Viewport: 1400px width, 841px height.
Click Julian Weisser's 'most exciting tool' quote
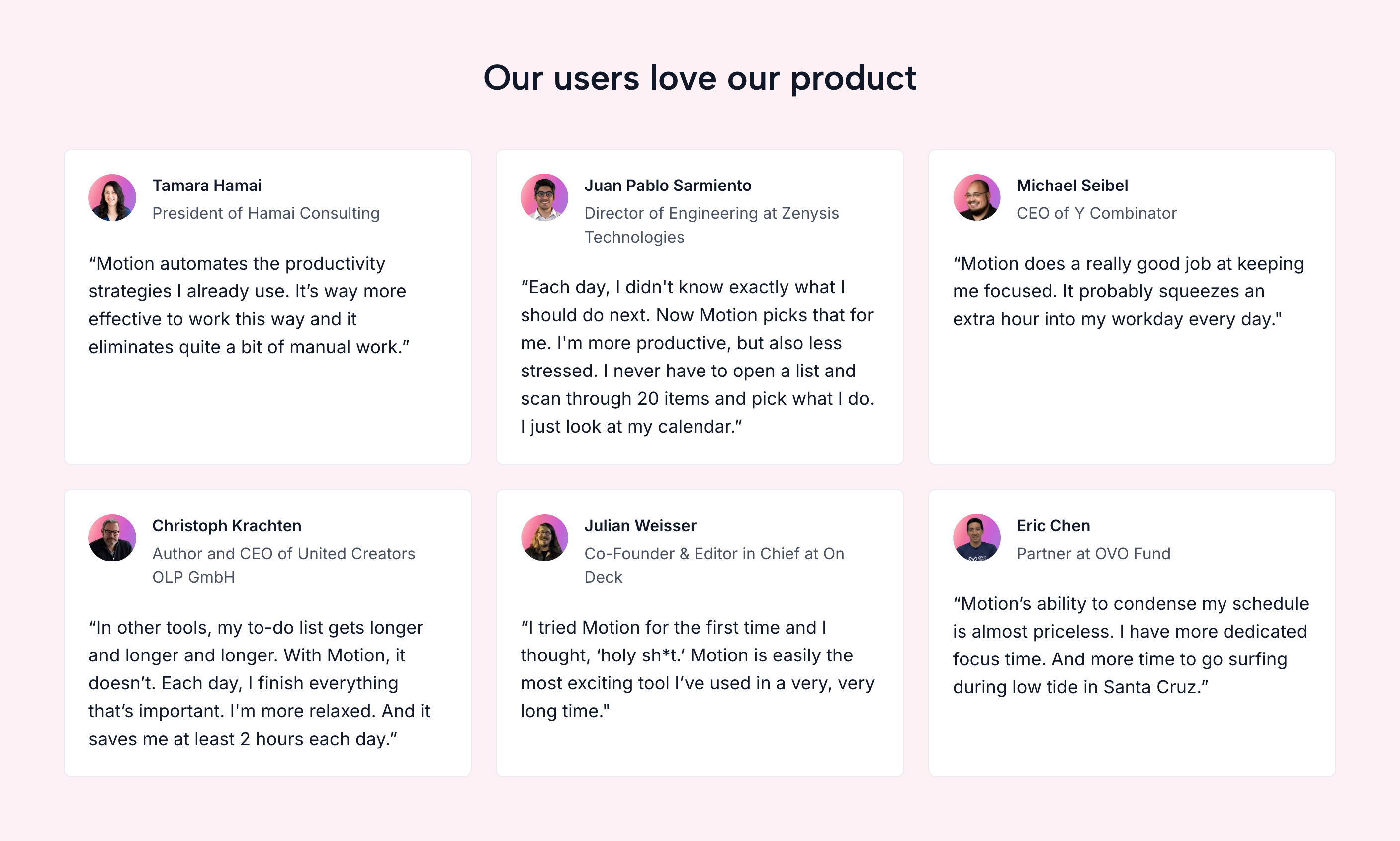pos(697,669)
